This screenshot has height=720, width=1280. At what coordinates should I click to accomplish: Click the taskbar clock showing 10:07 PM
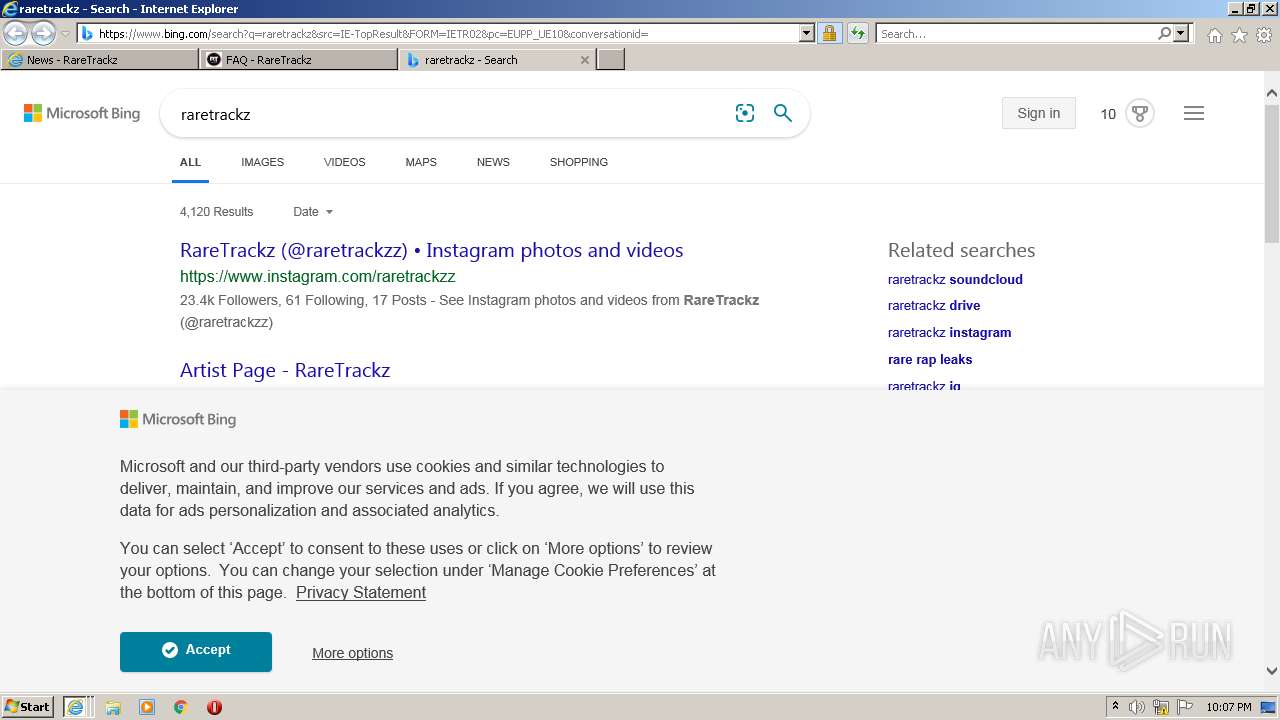pyautogui.click(x=1228, y=707)
